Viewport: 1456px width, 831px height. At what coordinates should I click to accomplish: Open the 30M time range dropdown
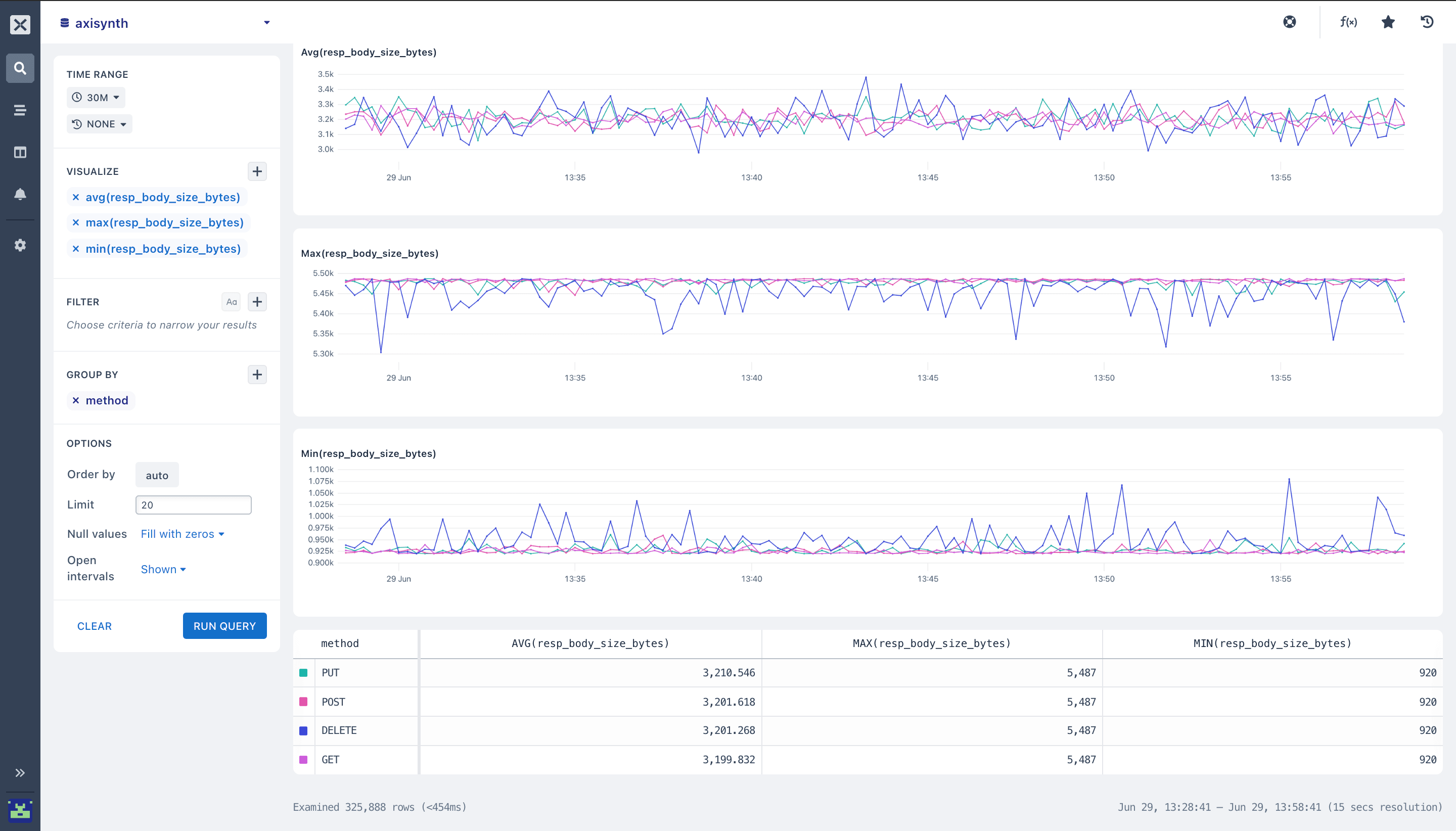pyautogui.click(x=96, y=98)
